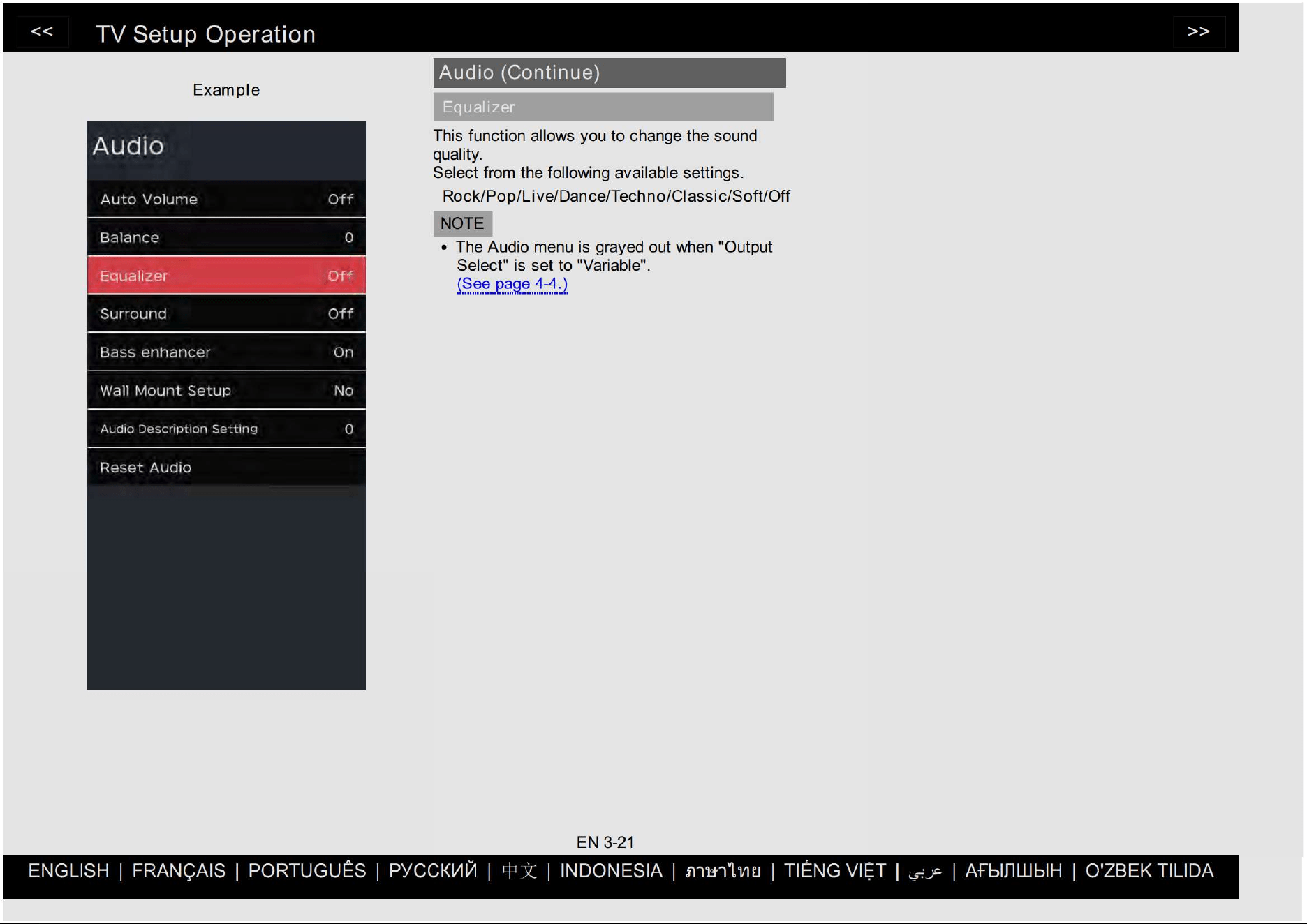Select Balance menu row
1307x924 pixels.
tap(226, 237)
